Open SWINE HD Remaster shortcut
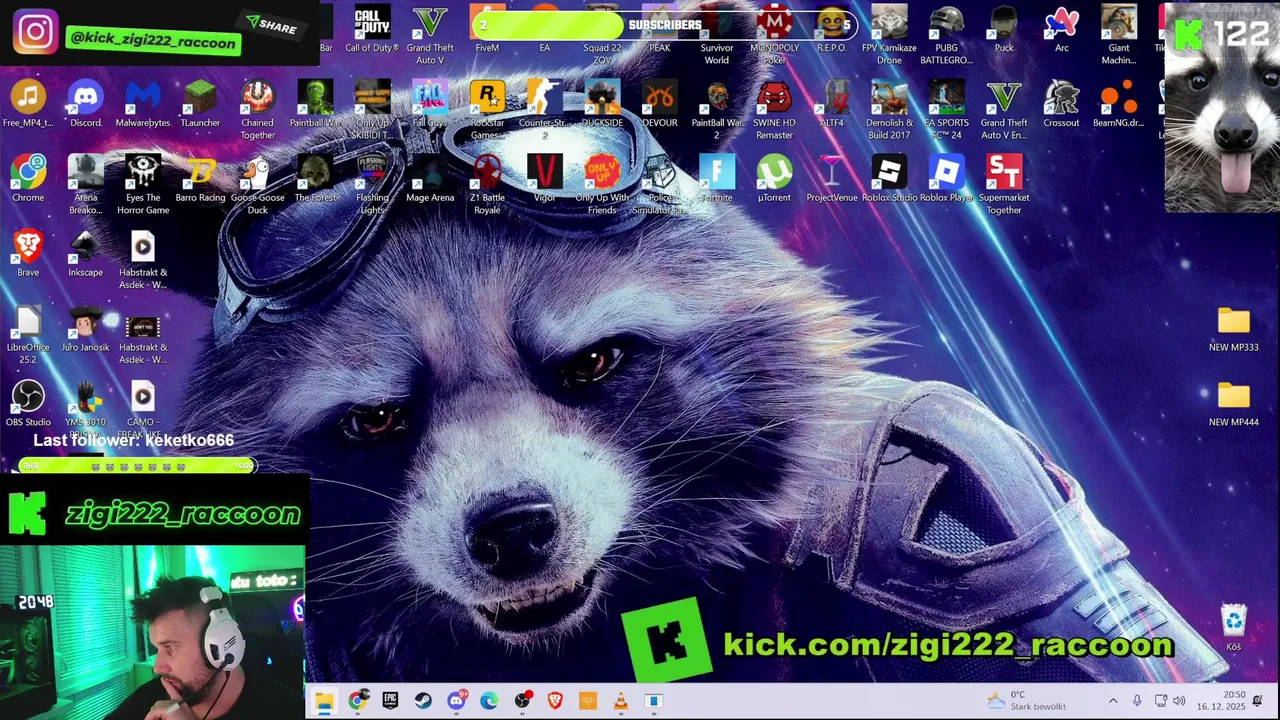Image resolution: width=1280 pixels, height=720 pixels. click(774, 110)
